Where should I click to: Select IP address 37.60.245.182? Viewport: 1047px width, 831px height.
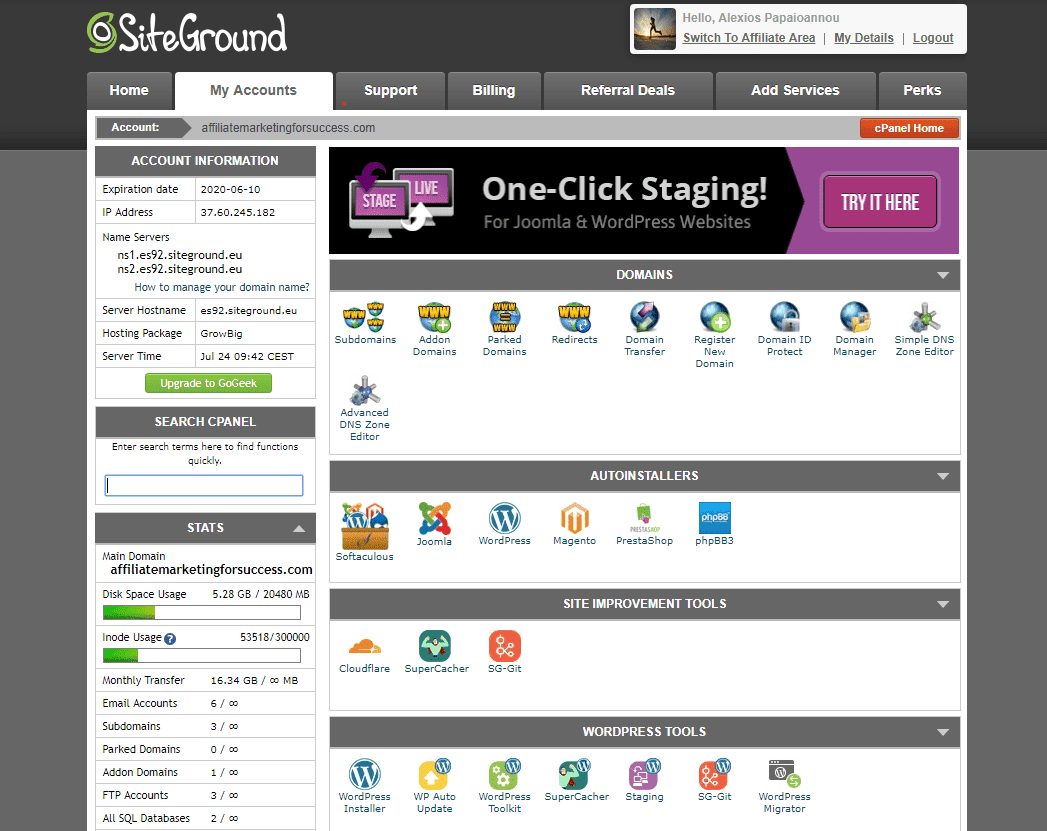pos(238,212)
